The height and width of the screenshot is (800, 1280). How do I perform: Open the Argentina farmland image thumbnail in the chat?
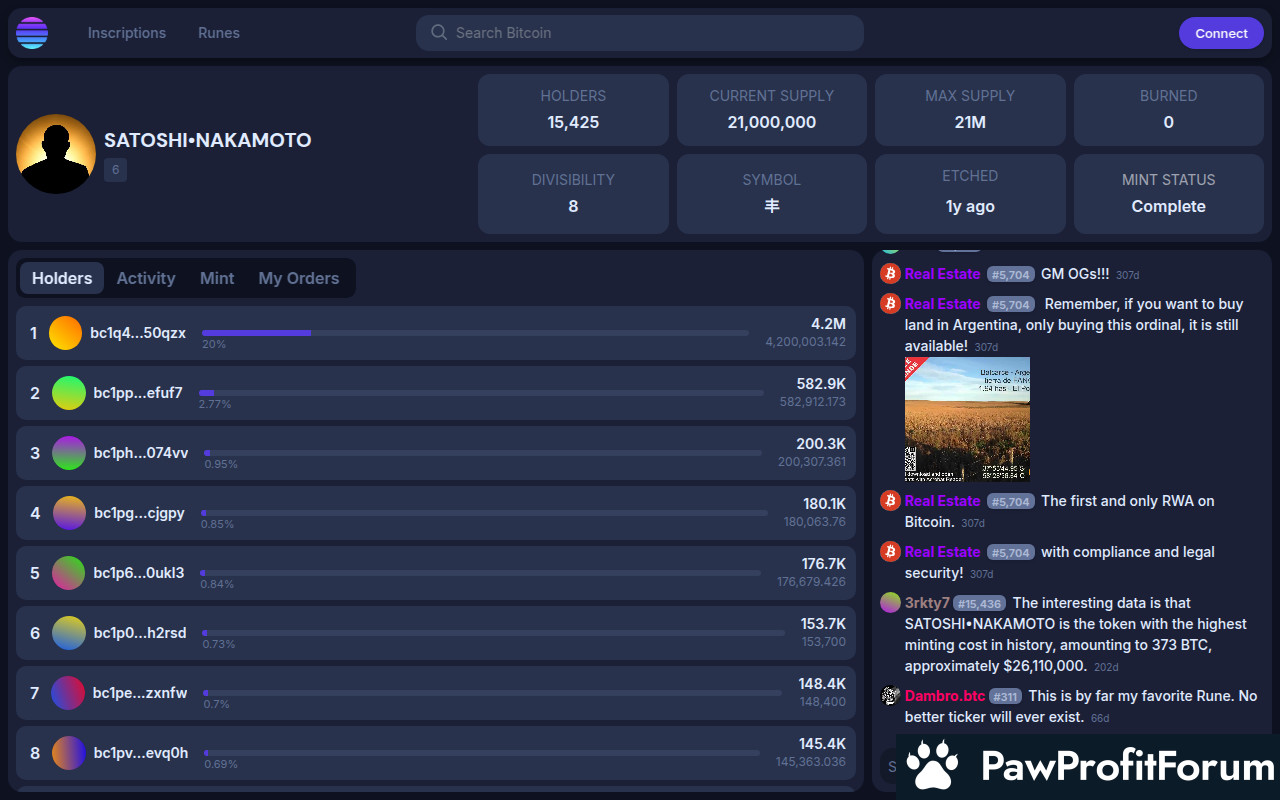[x=967, y=419]
